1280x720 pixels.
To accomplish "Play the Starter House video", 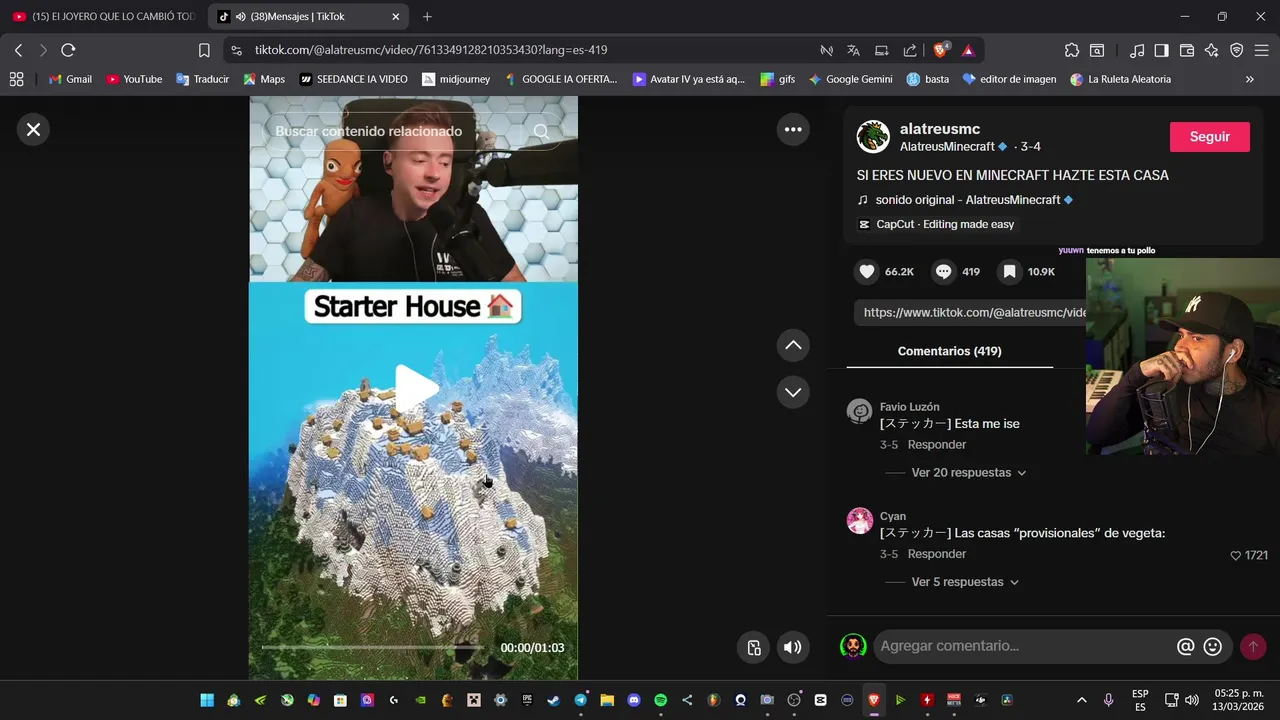I will (x=415, y=388).
